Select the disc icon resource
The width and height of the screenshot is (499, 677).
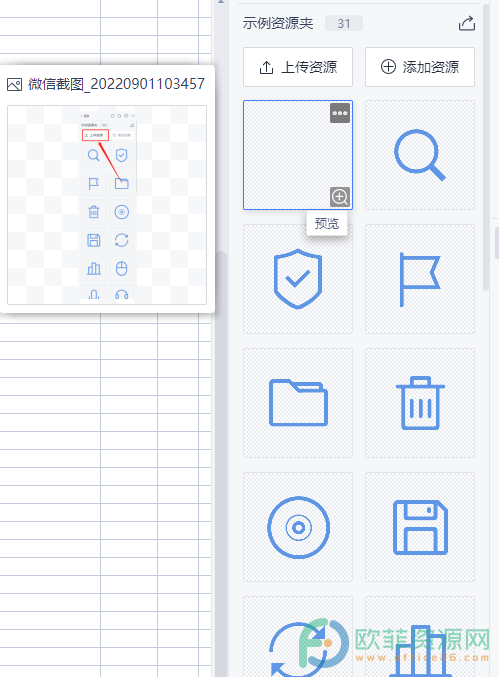pyautogui.click(x=298, y=527)
